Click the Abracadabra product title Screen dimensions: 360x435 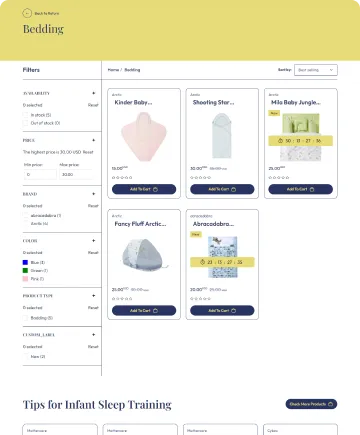(x=213, y=224)
